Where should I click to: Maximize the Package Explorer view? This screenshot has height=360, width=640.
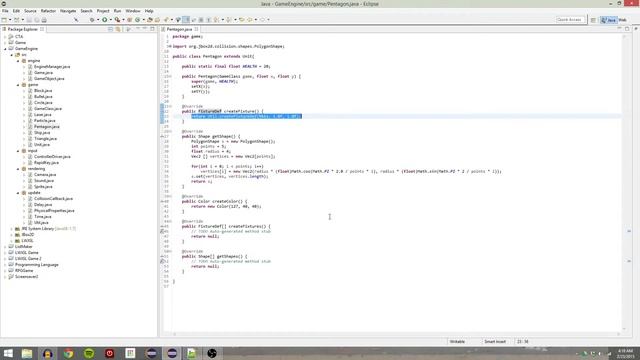(152, 29)
